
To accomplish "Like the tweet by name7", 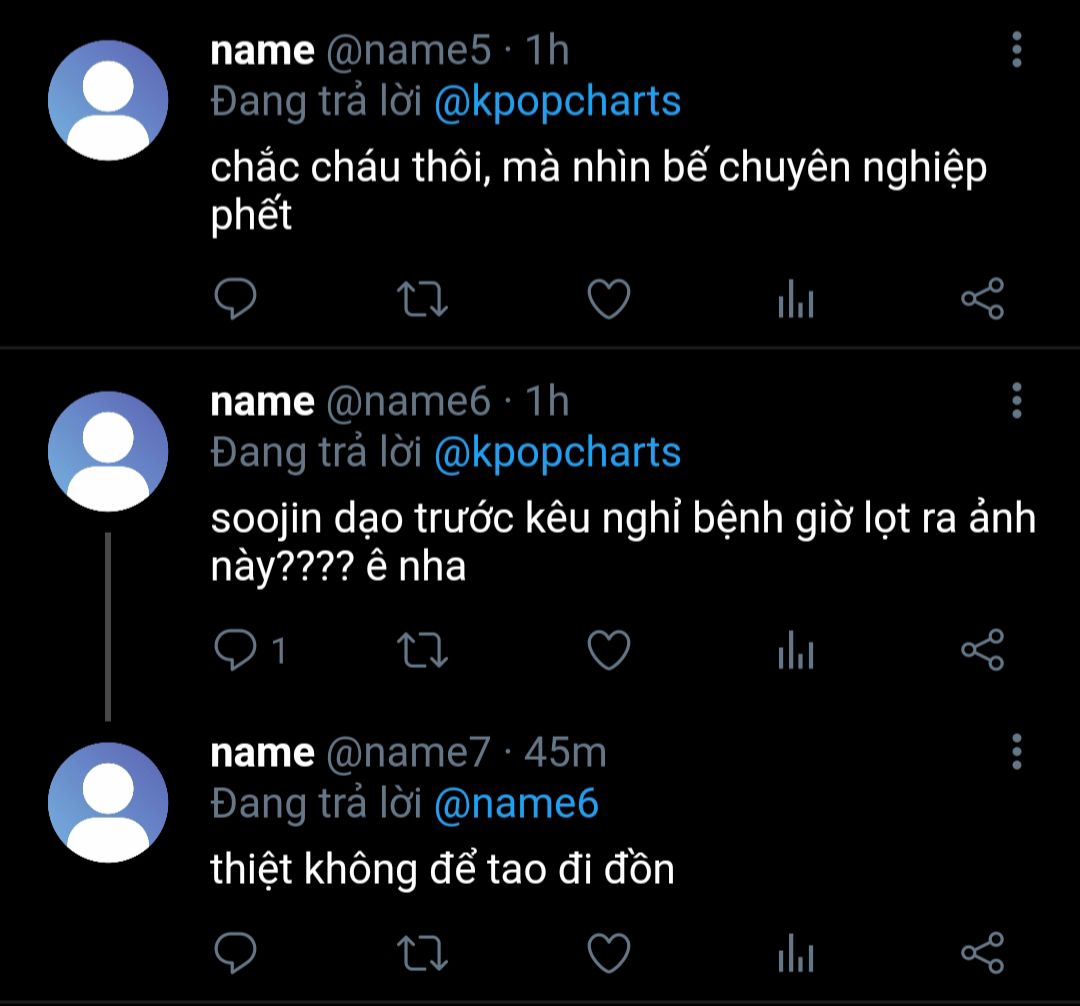I will coord(608,952).
